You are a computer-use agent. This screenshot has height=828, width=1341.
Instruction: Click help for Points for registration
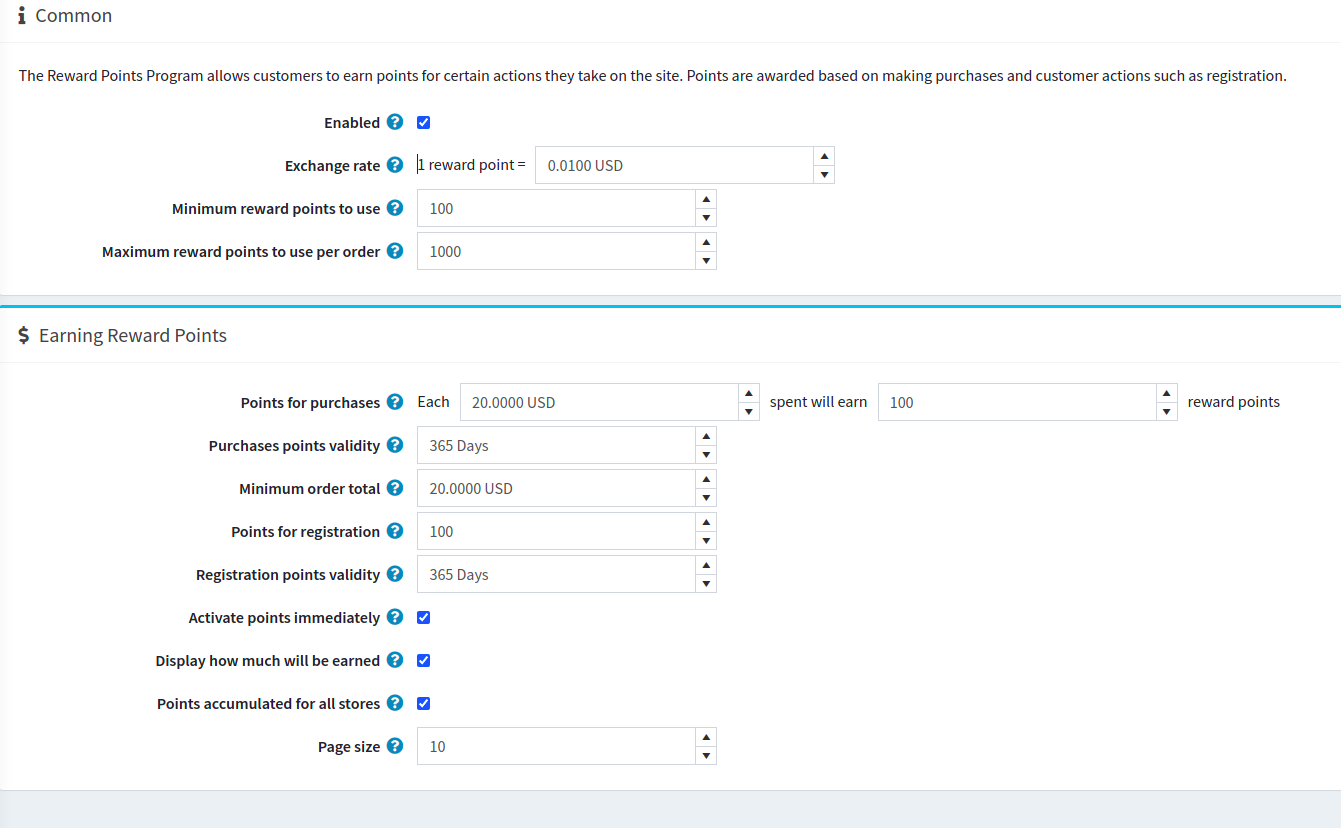click(x=395, y=531)
